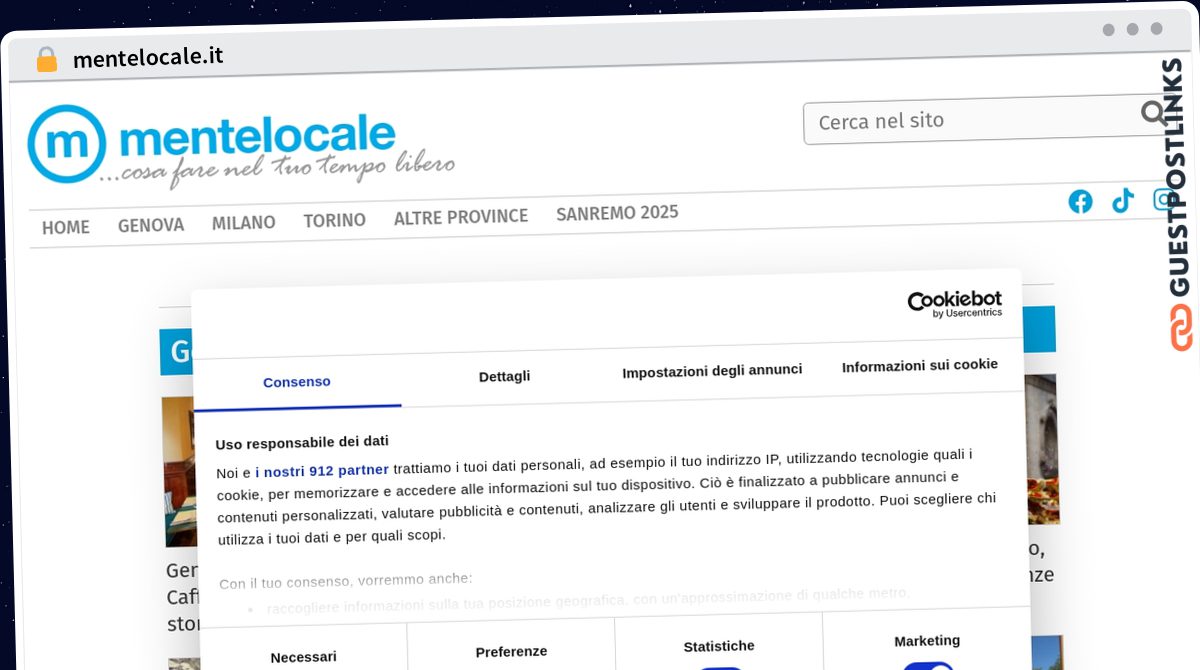This screenshot has height=670, width=1200.
Task: Open the article thumbnail left of dialog
Action: 179,472
